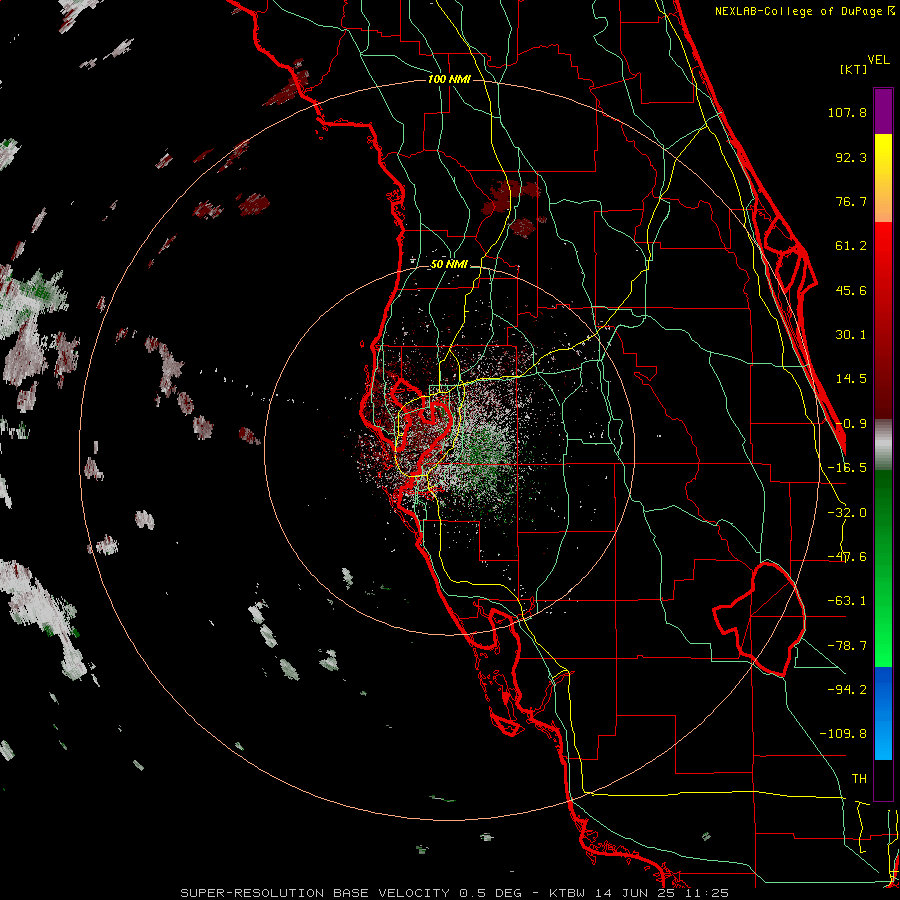
Task: Click the 45.6 velocity scale value
Action: (x=851, y=290)
